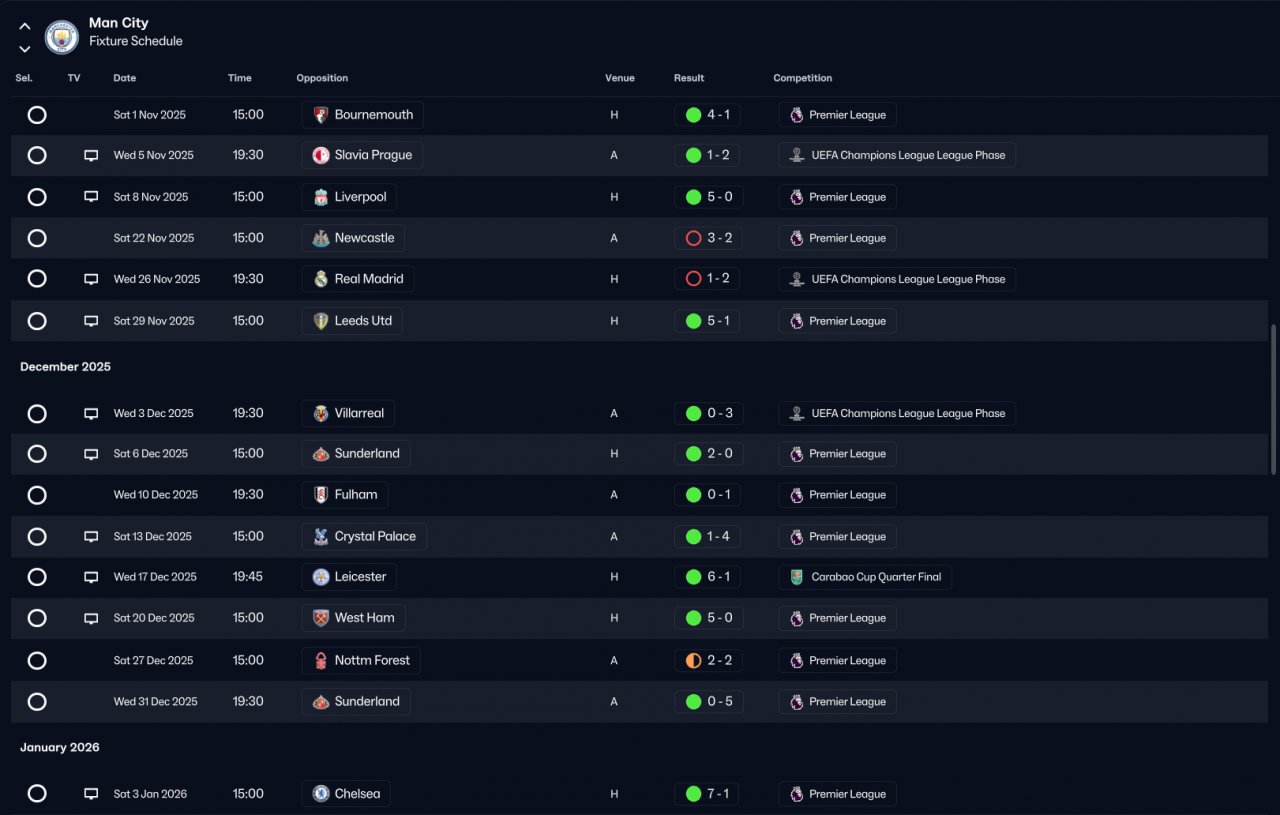The height and width of the screenshot is (815, 1280).
Task: Sort by the Competition column header
Action: coord(802,78)
